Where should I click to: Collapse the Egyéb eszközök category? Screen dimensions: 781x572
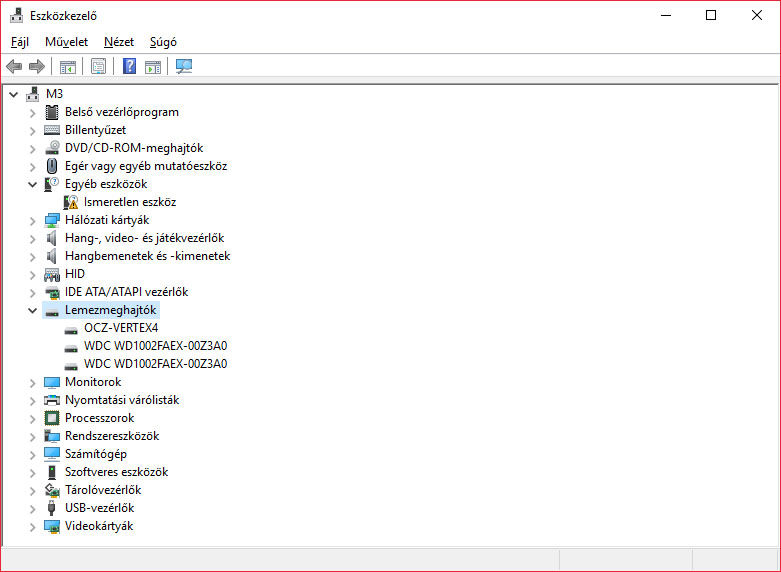point(32,184)
